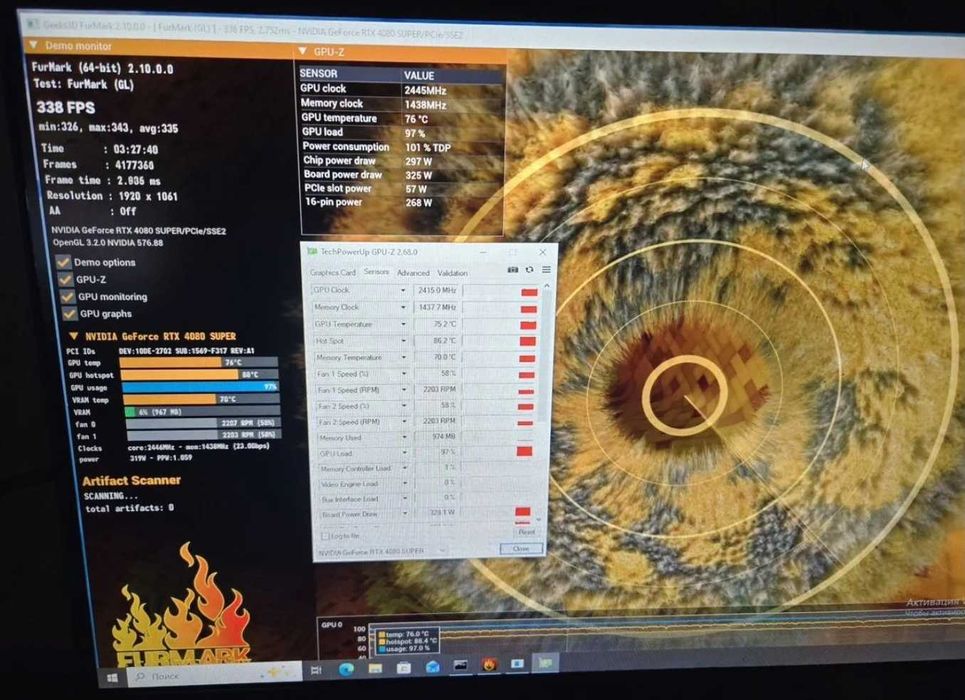Click the 16-pin power 268 W row

pyautogui.click(x=402, y=202)
